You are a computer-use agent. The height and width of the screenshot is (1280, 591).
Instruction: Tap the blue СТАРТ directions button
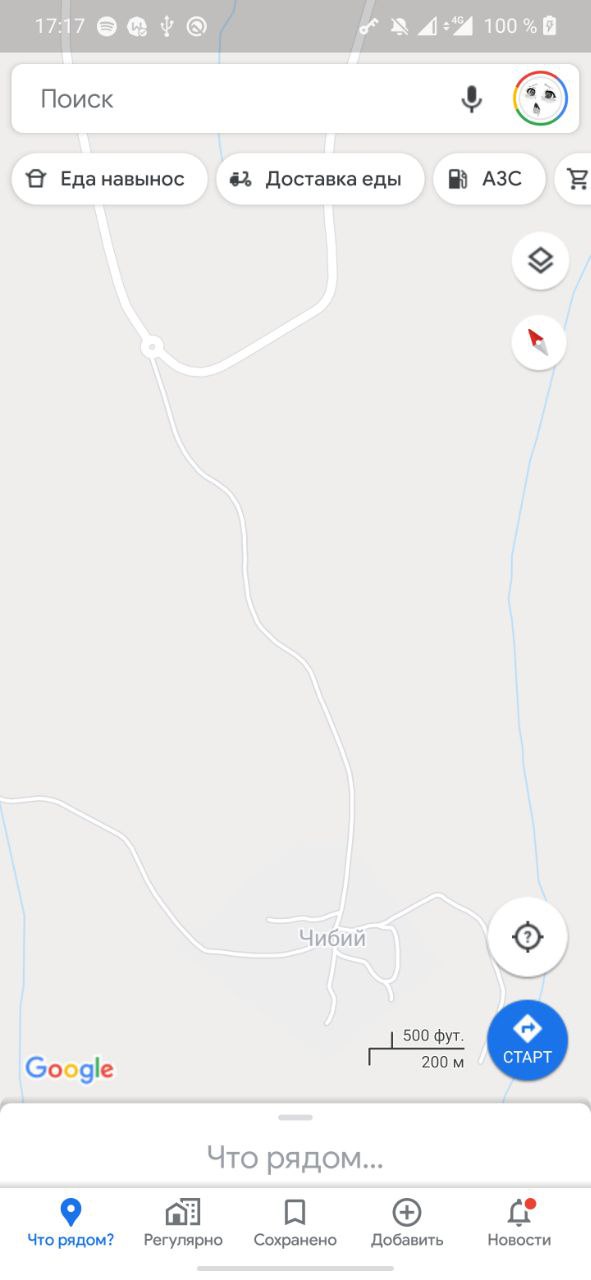tap(527, 1040)
